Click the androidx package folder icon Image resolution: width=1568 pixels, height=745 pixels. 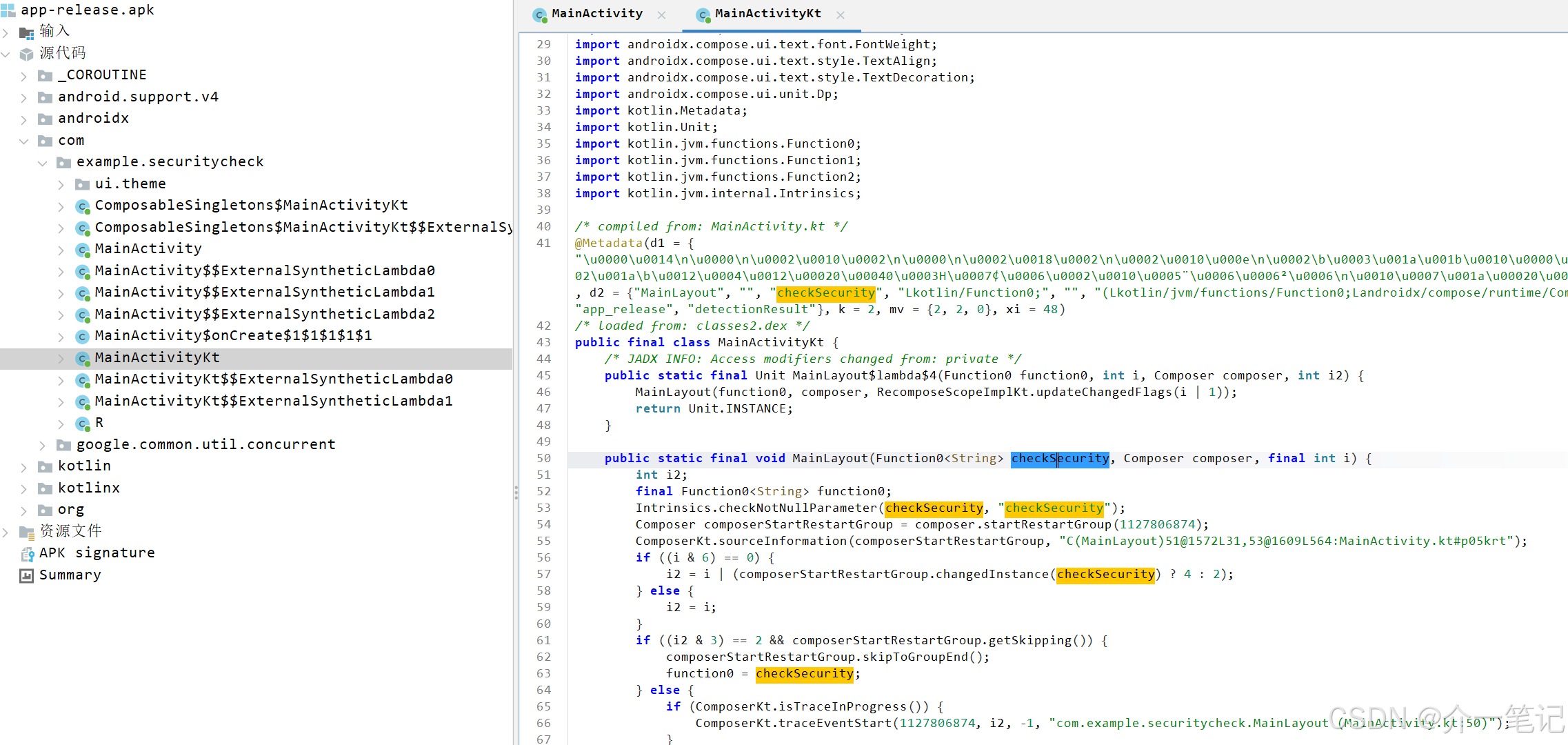46,119
